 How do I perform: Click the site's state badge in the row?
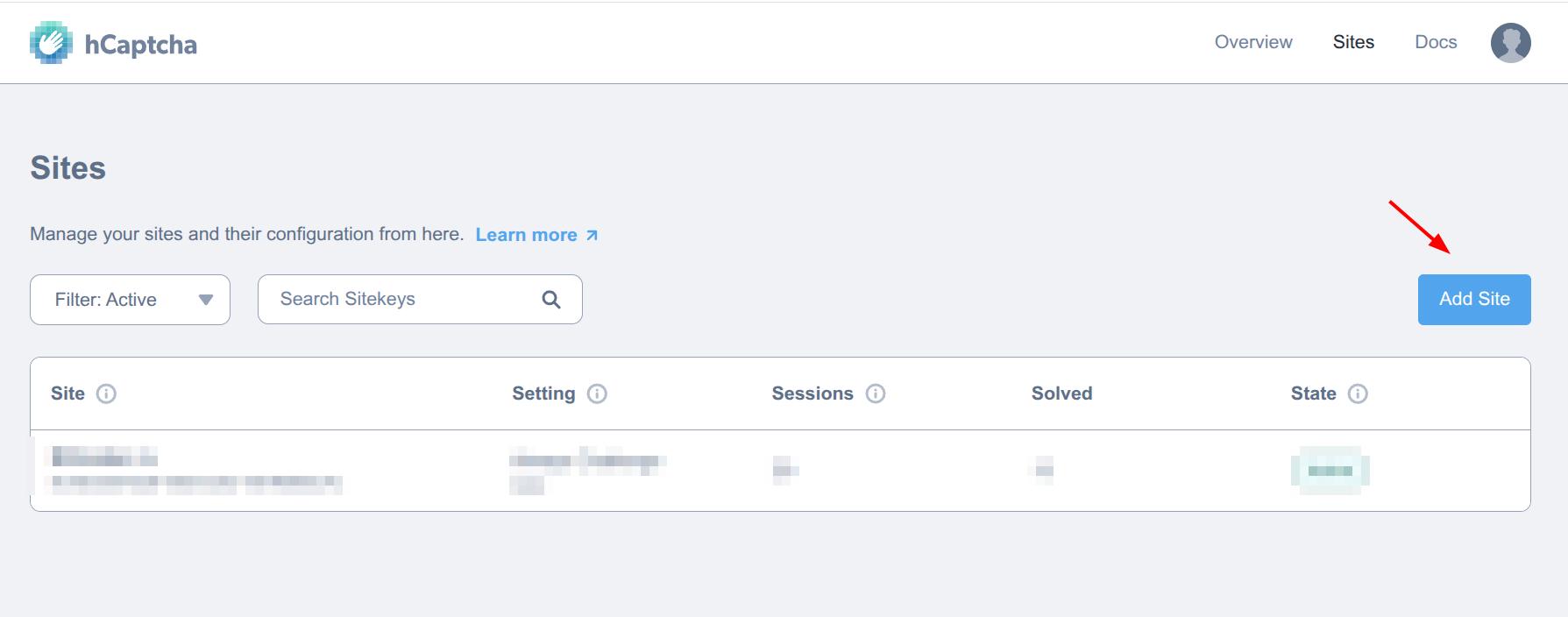point(1330,471)
